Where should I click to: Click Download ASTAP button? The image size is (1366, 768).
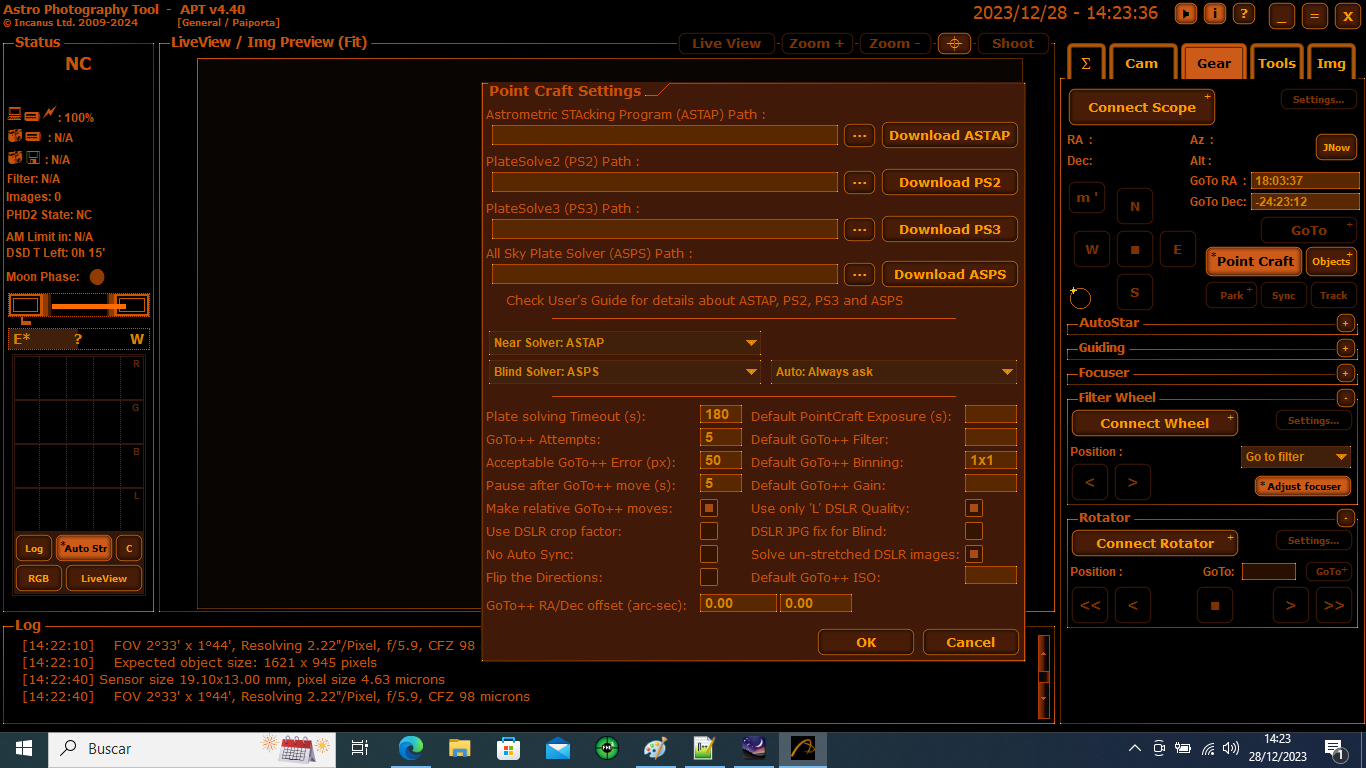coord(950,135)
